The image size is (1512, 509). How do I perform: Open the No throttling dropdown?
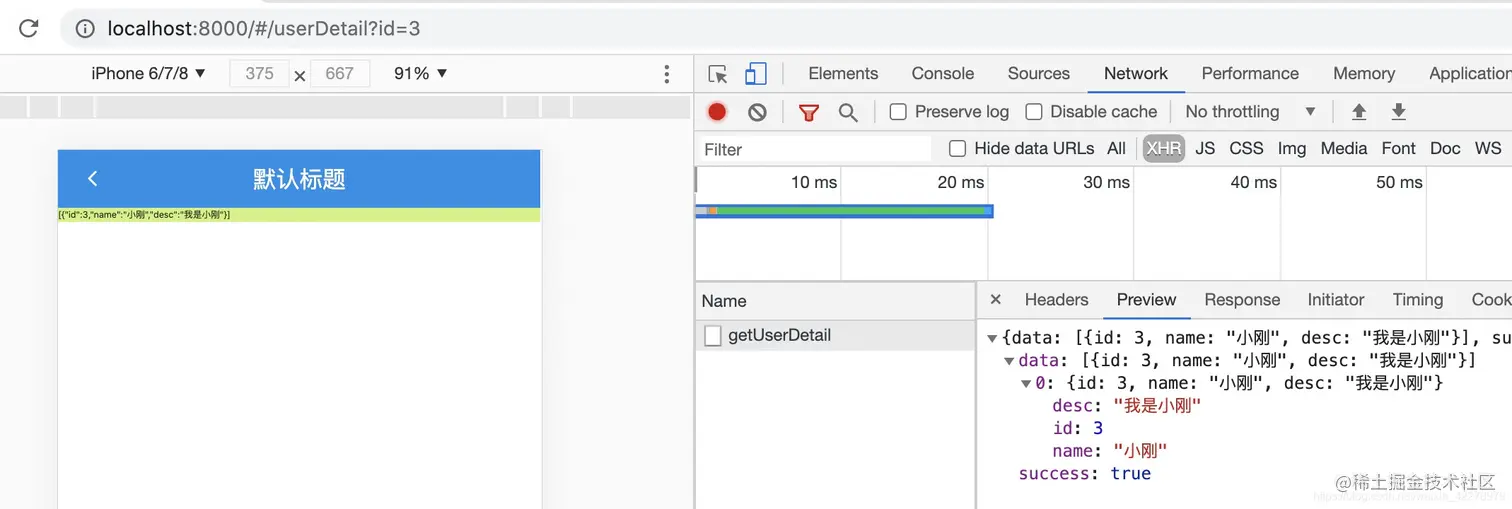point(1250,112)
